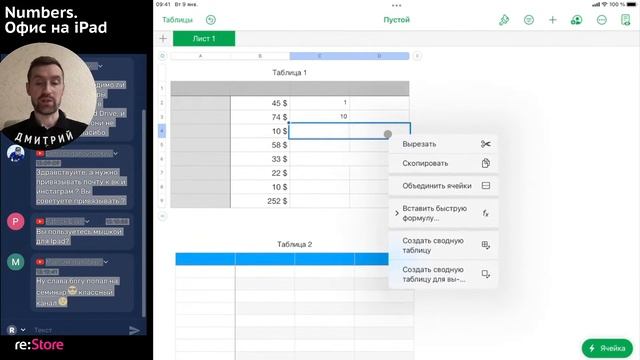Viewport: 640px width, 360px height.
Task: Choose Создать сводную таблицу entry
Action: [443, 245]
